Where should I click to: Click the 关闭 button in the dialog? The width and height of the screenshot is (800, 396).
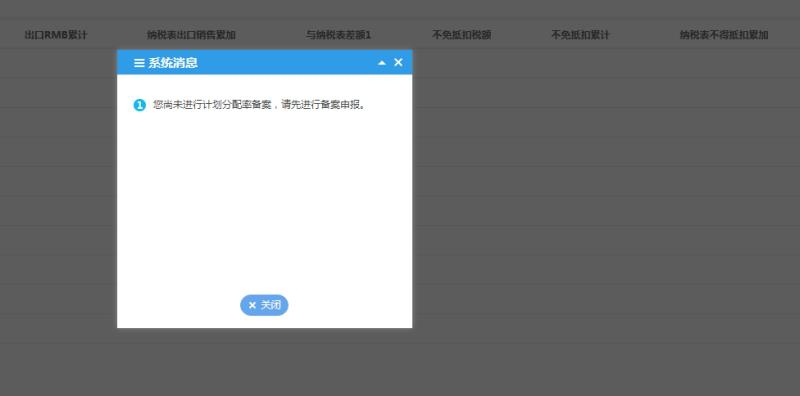(264, 305)
